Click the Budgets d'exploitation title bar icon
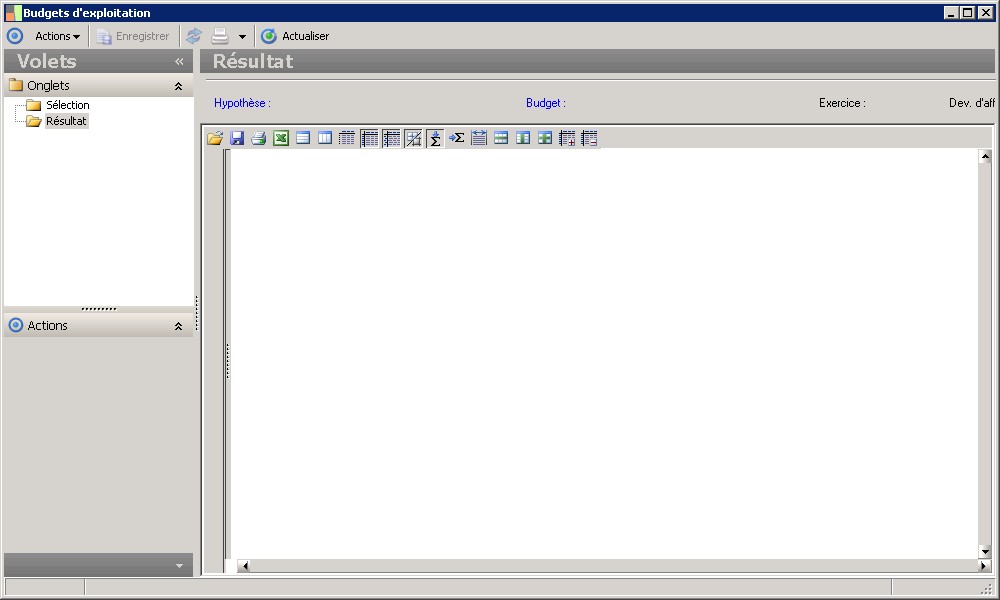 pos(13,13)
